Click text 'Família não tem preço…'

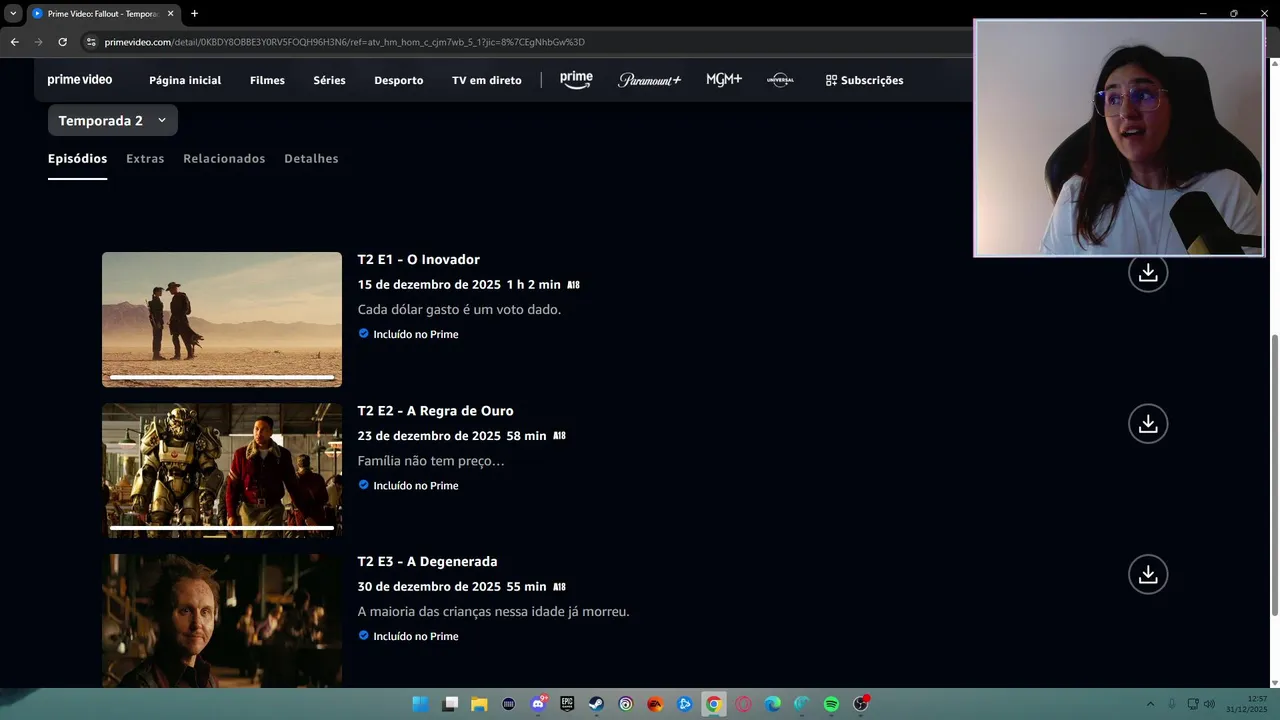pos(431,460)
